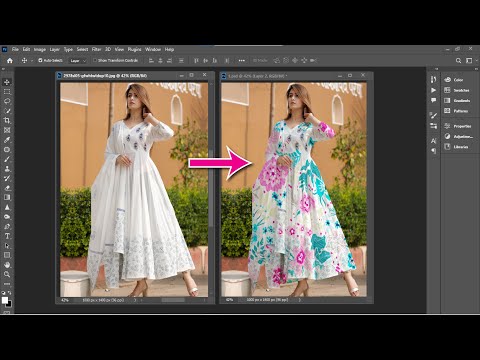Viewport: 480px width, 360px height.
Task: Select the History Brush tool
Action: coord(7,179)
